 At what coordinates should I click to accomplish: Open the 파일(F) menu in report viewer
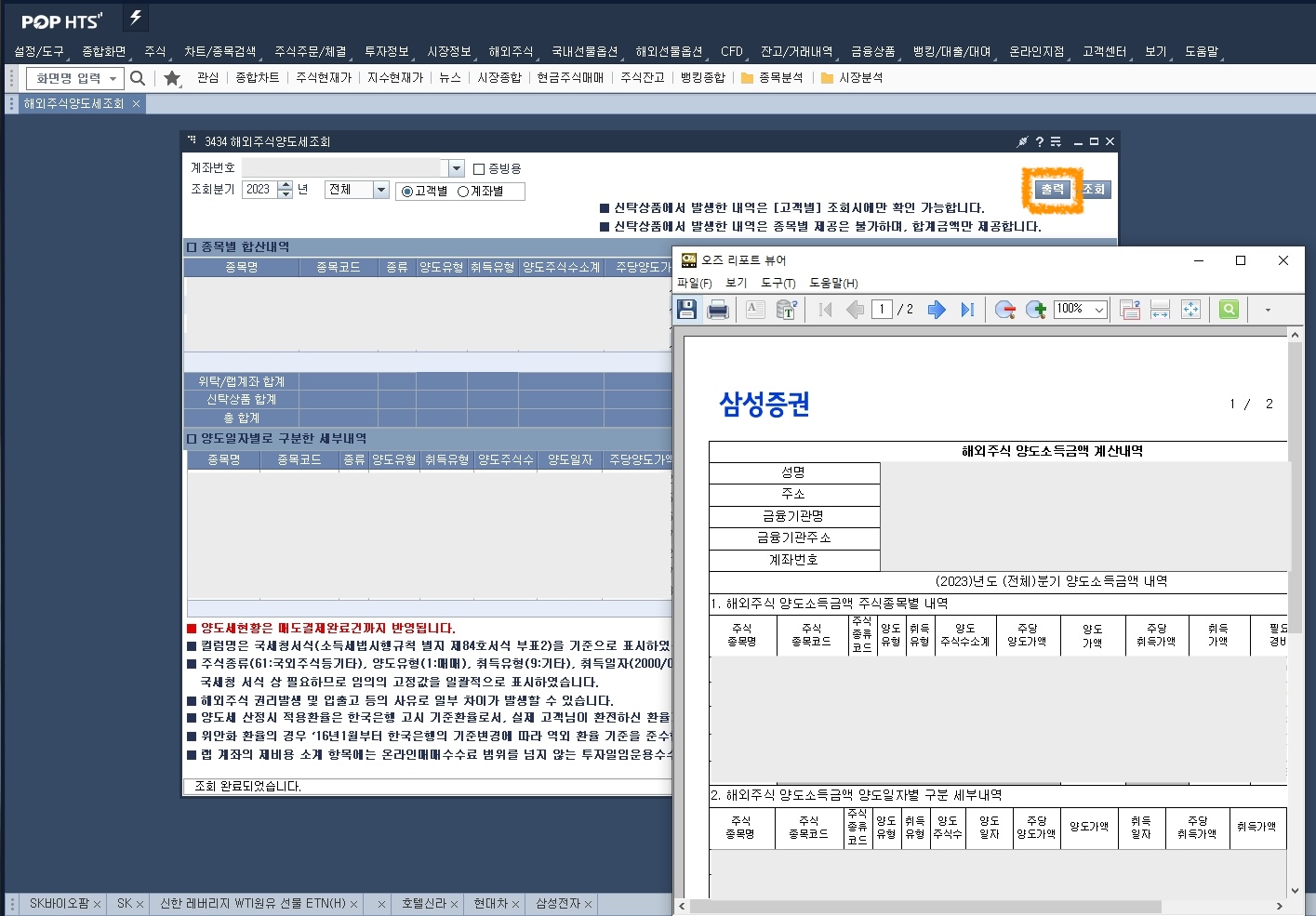[695, 284]
